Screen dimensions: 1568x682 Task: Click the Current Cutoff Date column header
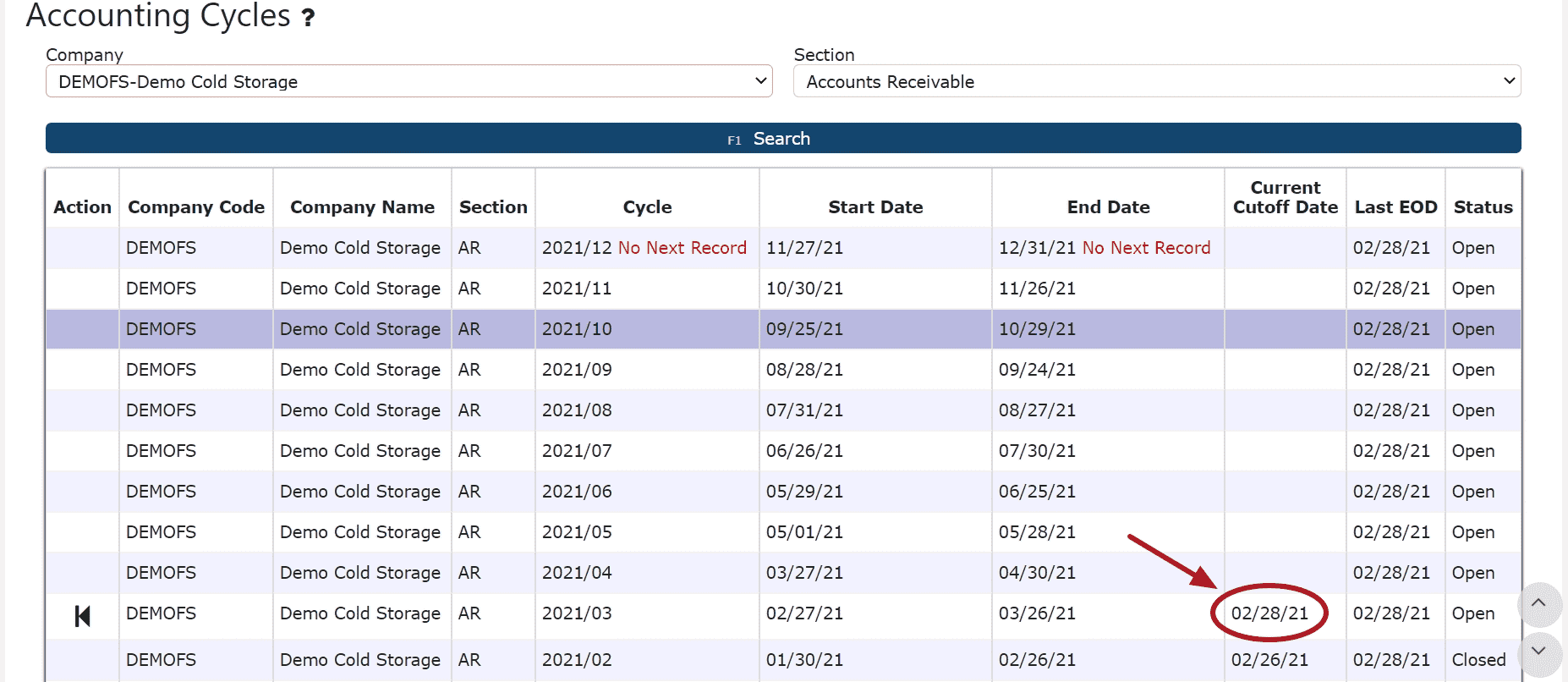coord(1286,197)
